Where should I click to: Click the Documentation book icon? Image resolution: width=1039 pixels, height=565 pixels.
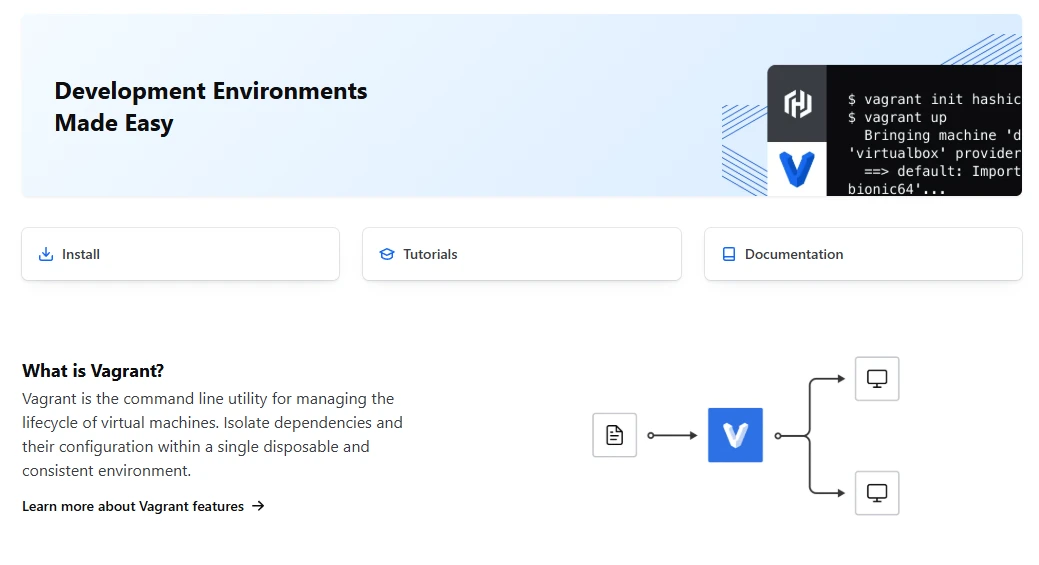[729, 254]
